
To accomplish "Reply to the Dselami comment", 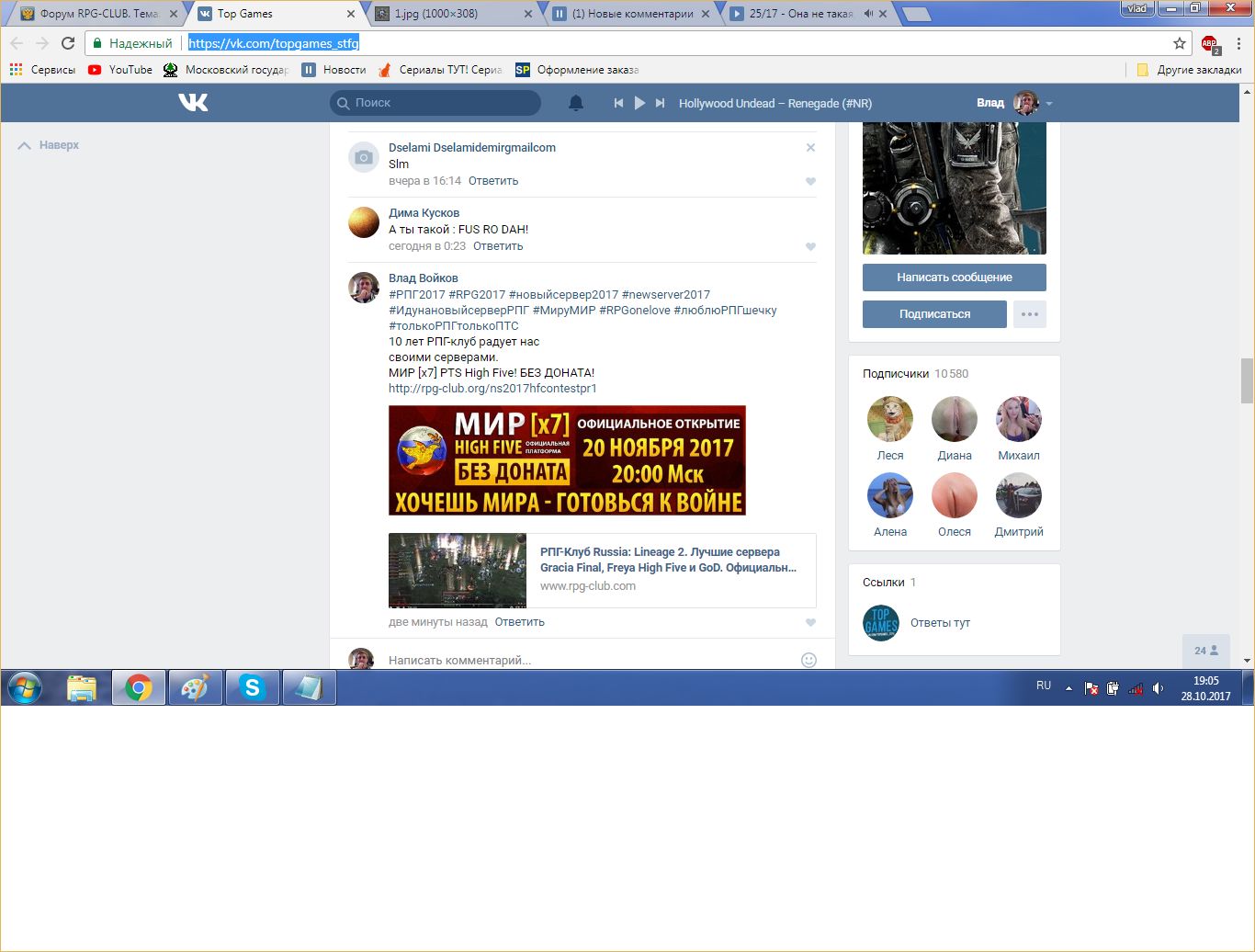I will pos(493,181).
